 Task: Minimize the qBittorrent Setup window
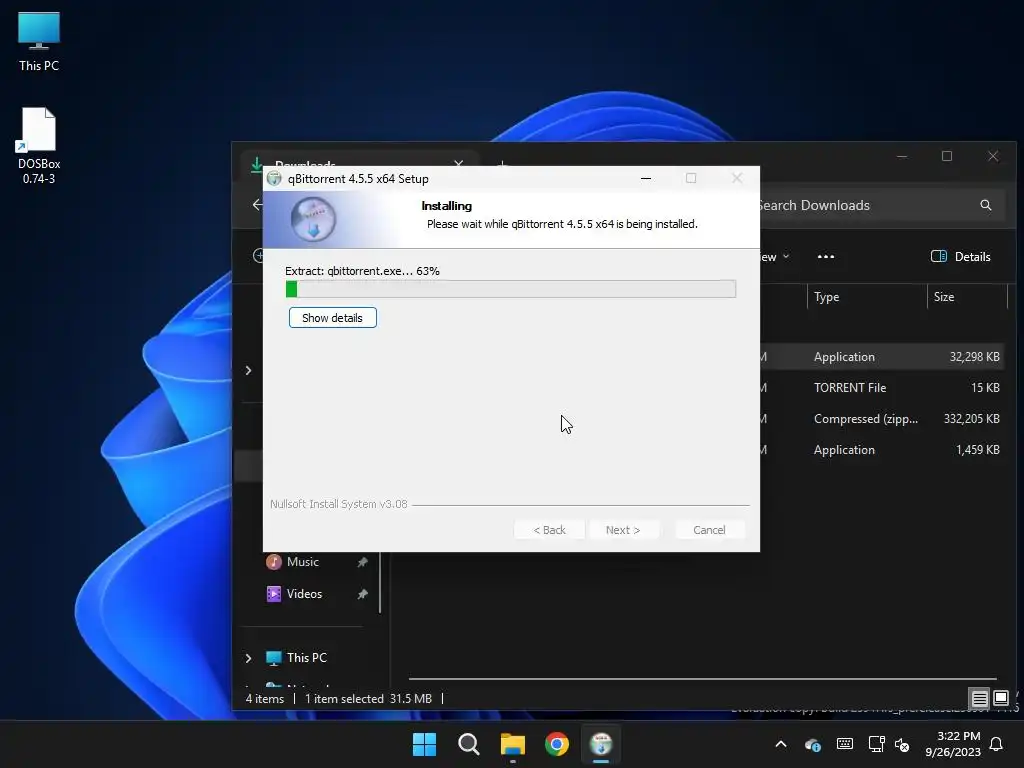[x=646, y=178]
